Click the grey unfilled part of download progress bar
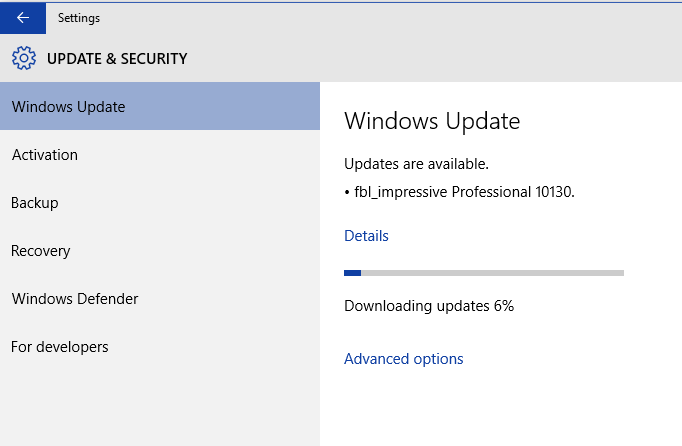This screenshot has height=446, width=682. pos(492,272)
